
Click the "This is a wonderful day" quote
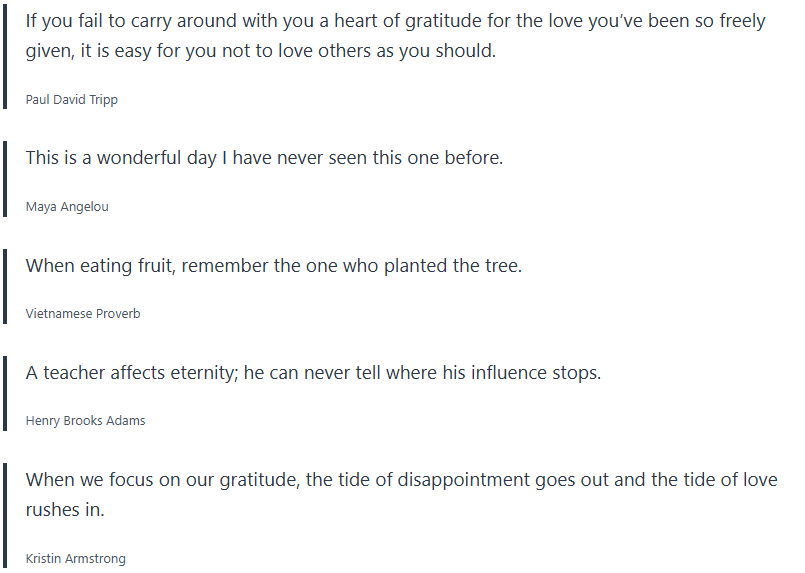tap(264, 158)
